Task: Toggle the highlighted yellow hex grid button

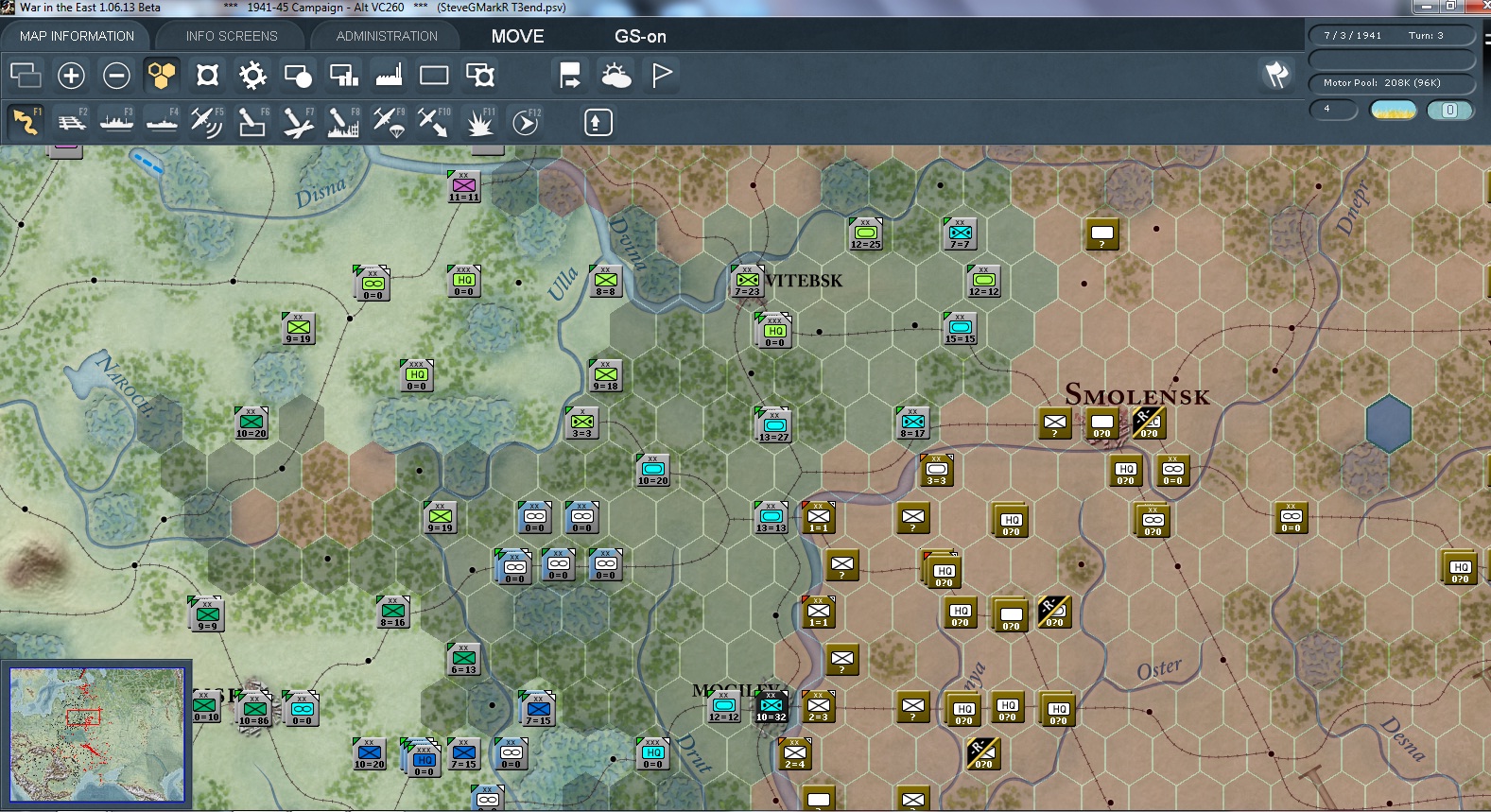Action: (x=162, y=75)
